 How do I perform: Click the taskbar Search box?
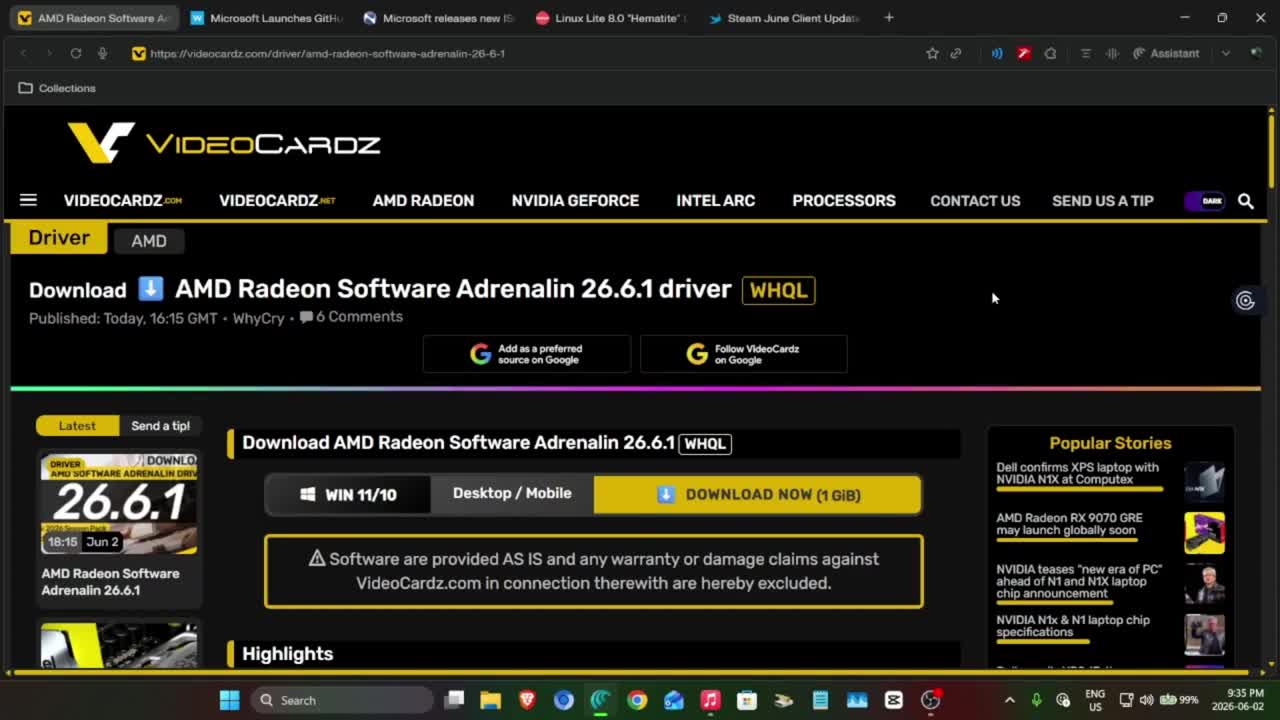[341, 700]
